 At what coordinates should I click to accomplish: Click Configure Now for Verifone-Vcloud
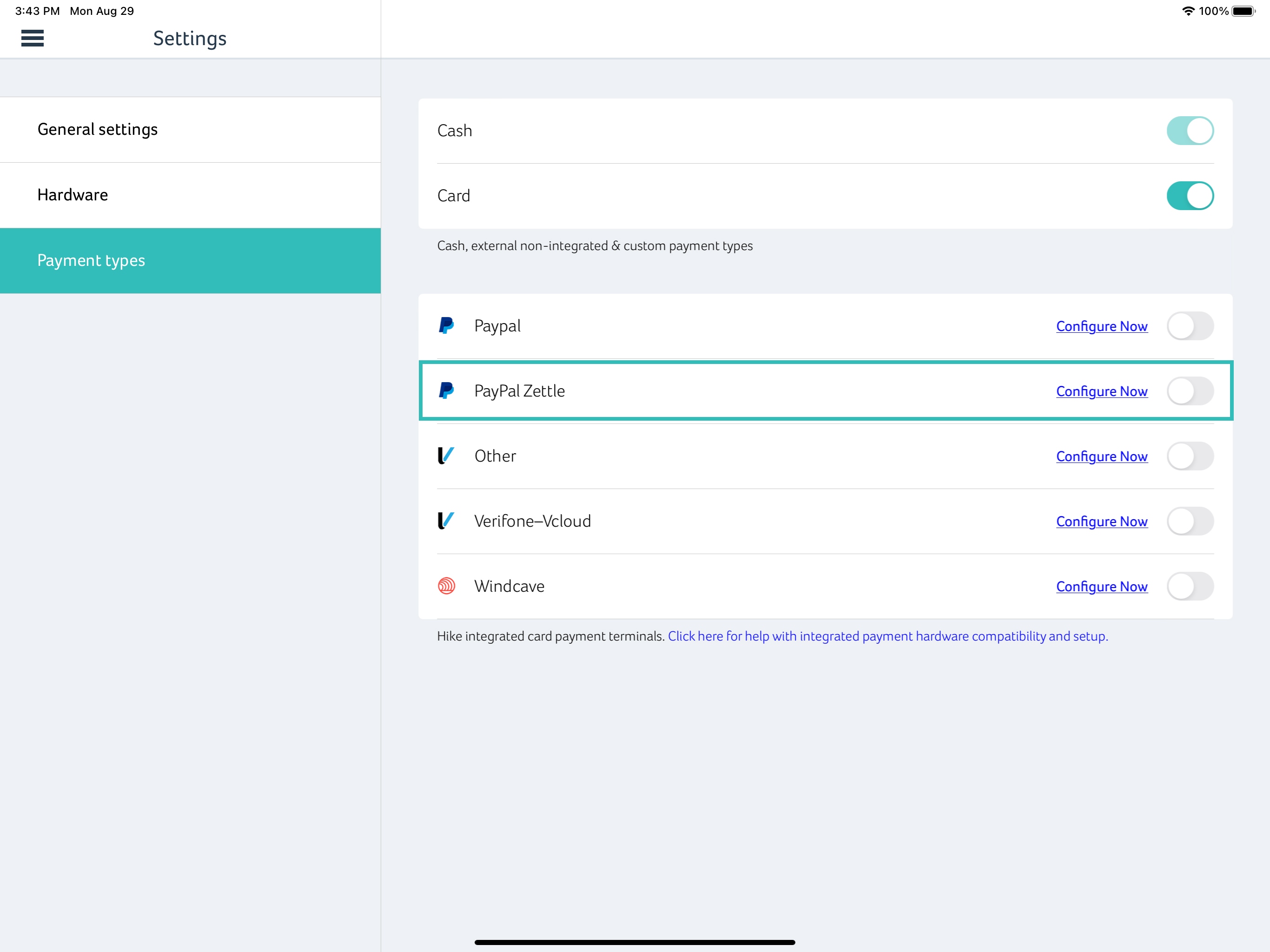coord(1101,522)
